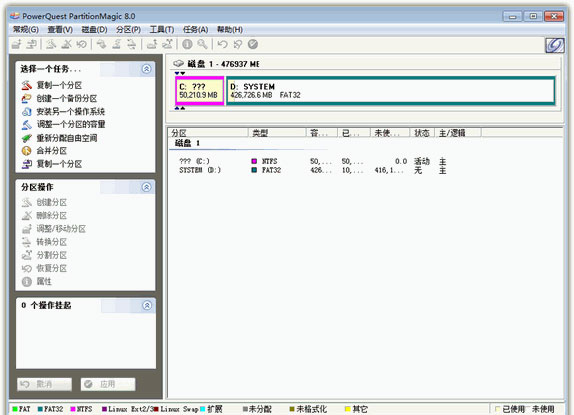Select the C: ??? partition block in disk map

point(200,91)
